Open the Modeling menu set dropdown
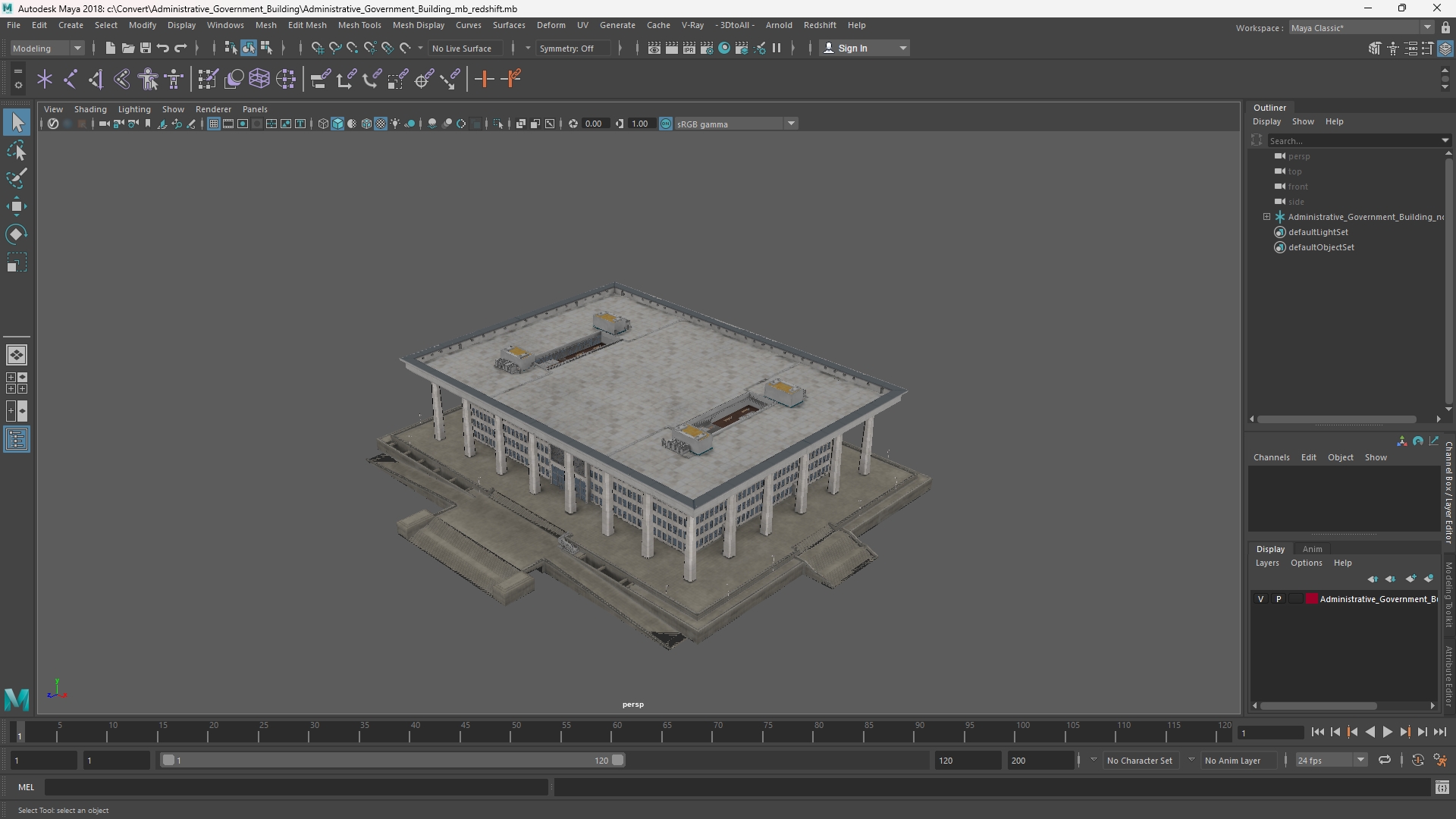1456x819 pixels. pyautogui.click(x=47, y=49)
